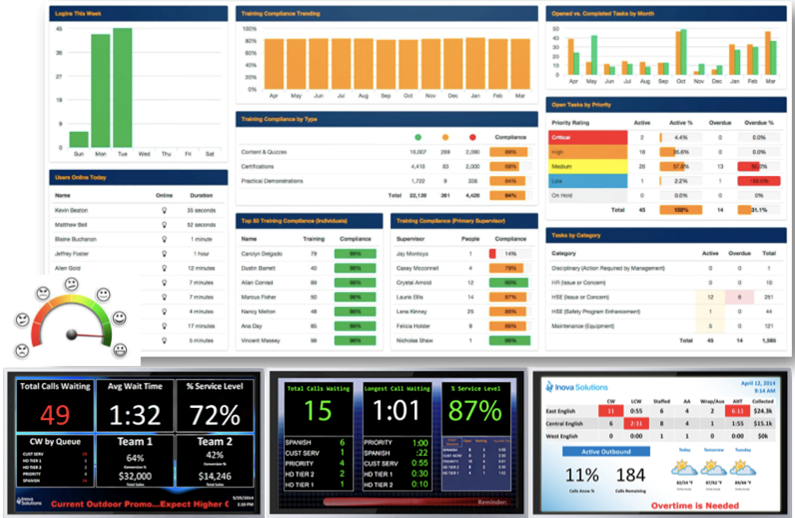Click the Users Online Today panel header
The image size is (795, 518).
tap(138, 177)
